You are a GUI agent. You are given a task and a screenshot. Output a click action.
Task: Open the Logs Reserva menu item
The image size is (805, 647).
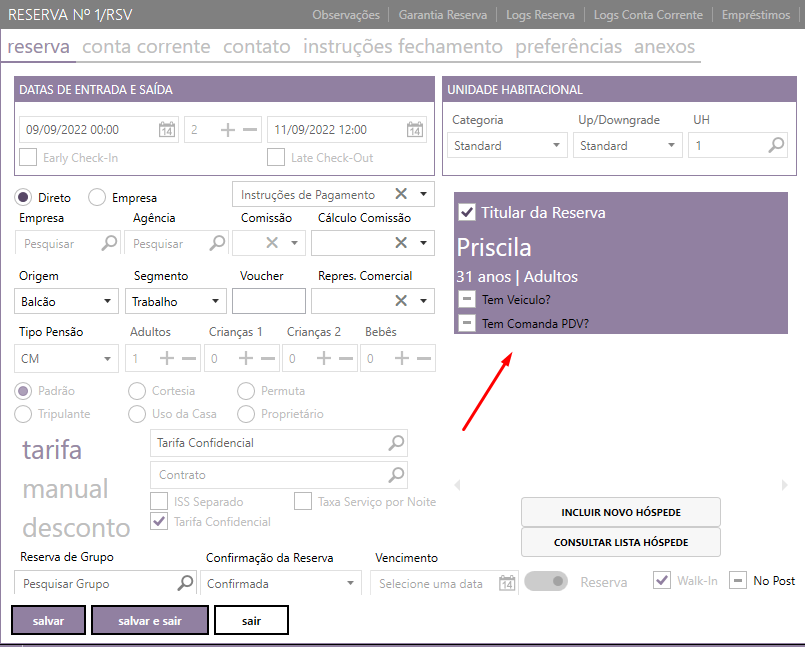540,15
